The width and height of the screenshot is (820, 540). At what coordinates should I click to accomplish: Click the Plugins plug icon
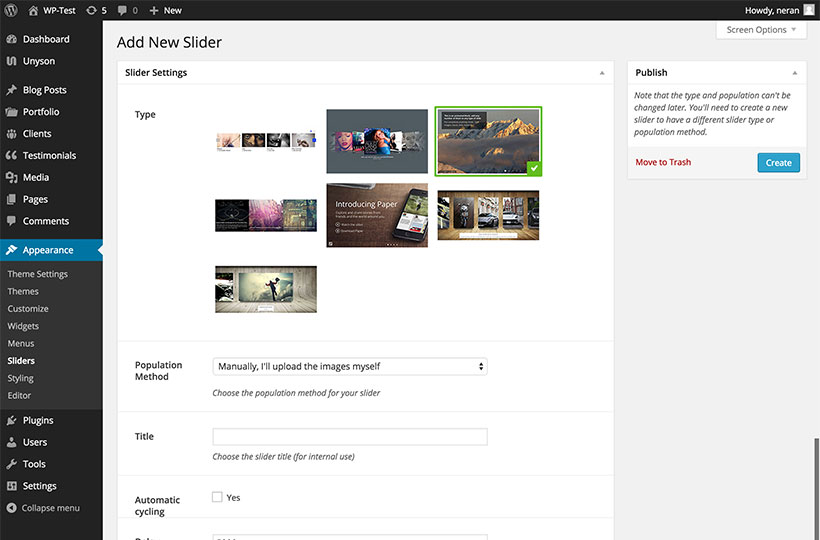pyautogui.click(x=12, y=420)
